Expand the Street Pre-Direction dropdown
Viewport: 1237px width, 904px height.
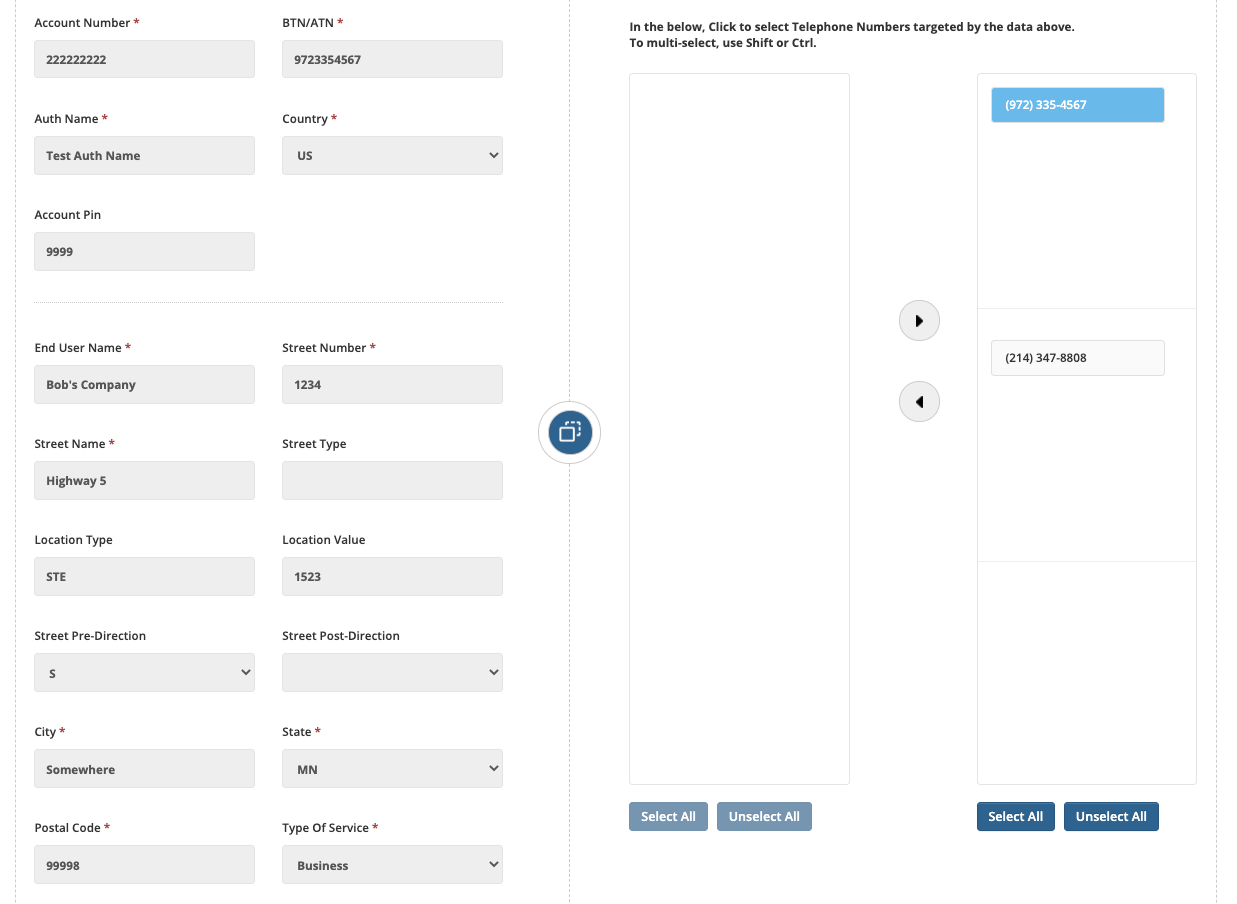point(144,673)
